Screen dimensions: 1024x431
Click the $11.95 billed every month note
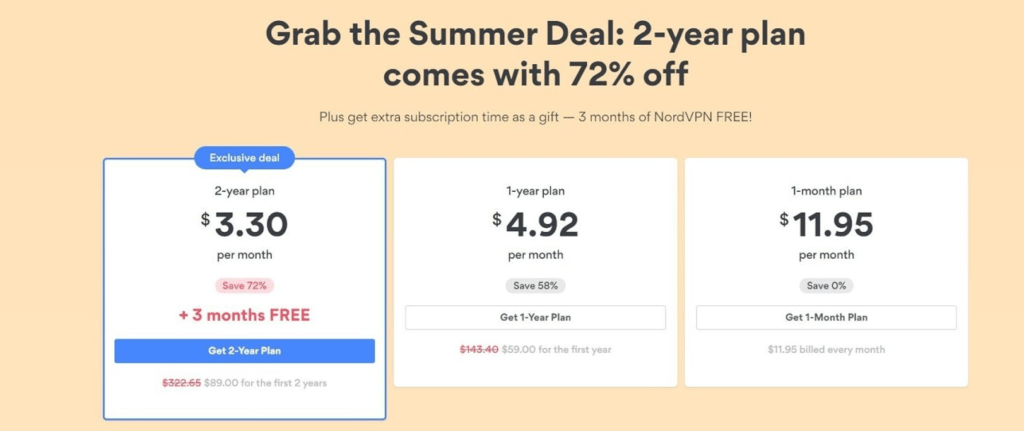point(826,349)
